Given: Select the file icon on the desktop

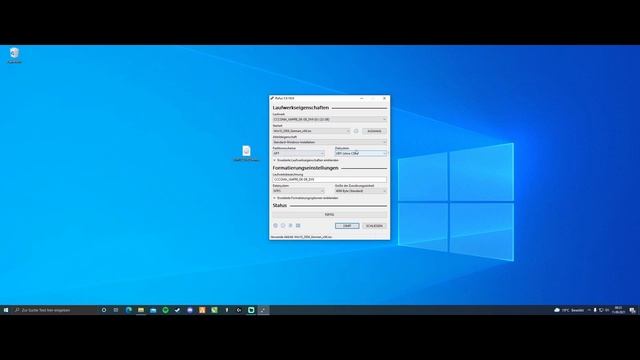Looking at the screenshot, I should point(246,153).
